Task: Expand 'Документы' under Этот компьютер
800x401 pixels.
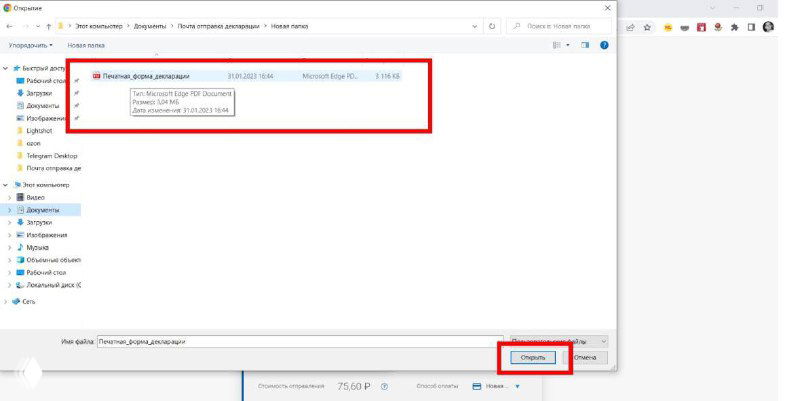Action: [x=9, y=210]
